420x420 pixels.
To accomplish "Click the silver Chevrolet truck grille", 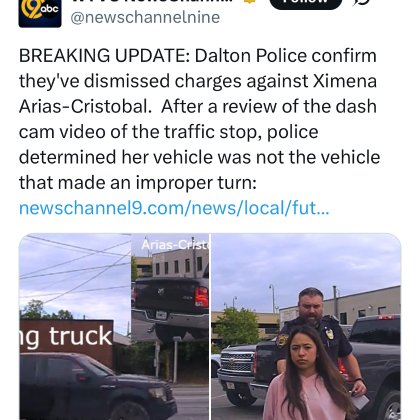I will click(x=236, y=362).
